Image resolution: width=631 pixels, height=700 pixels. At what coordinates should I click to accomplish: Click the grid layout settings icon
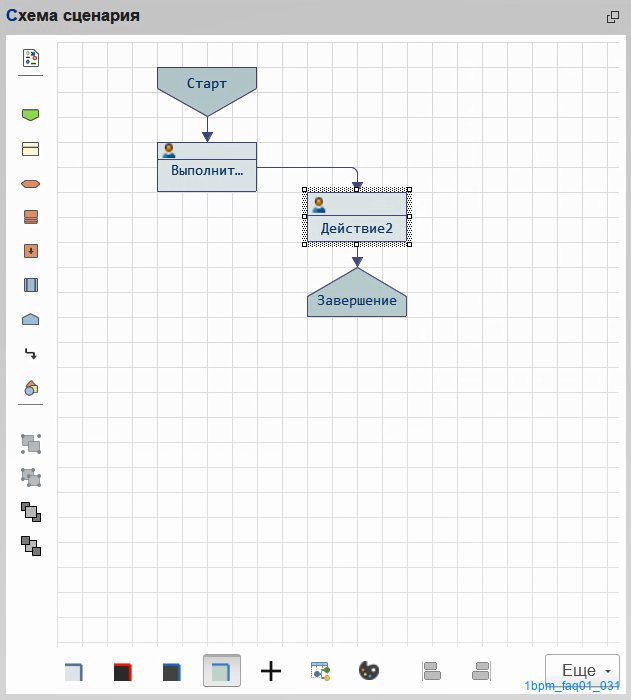(x=320, y=671)
